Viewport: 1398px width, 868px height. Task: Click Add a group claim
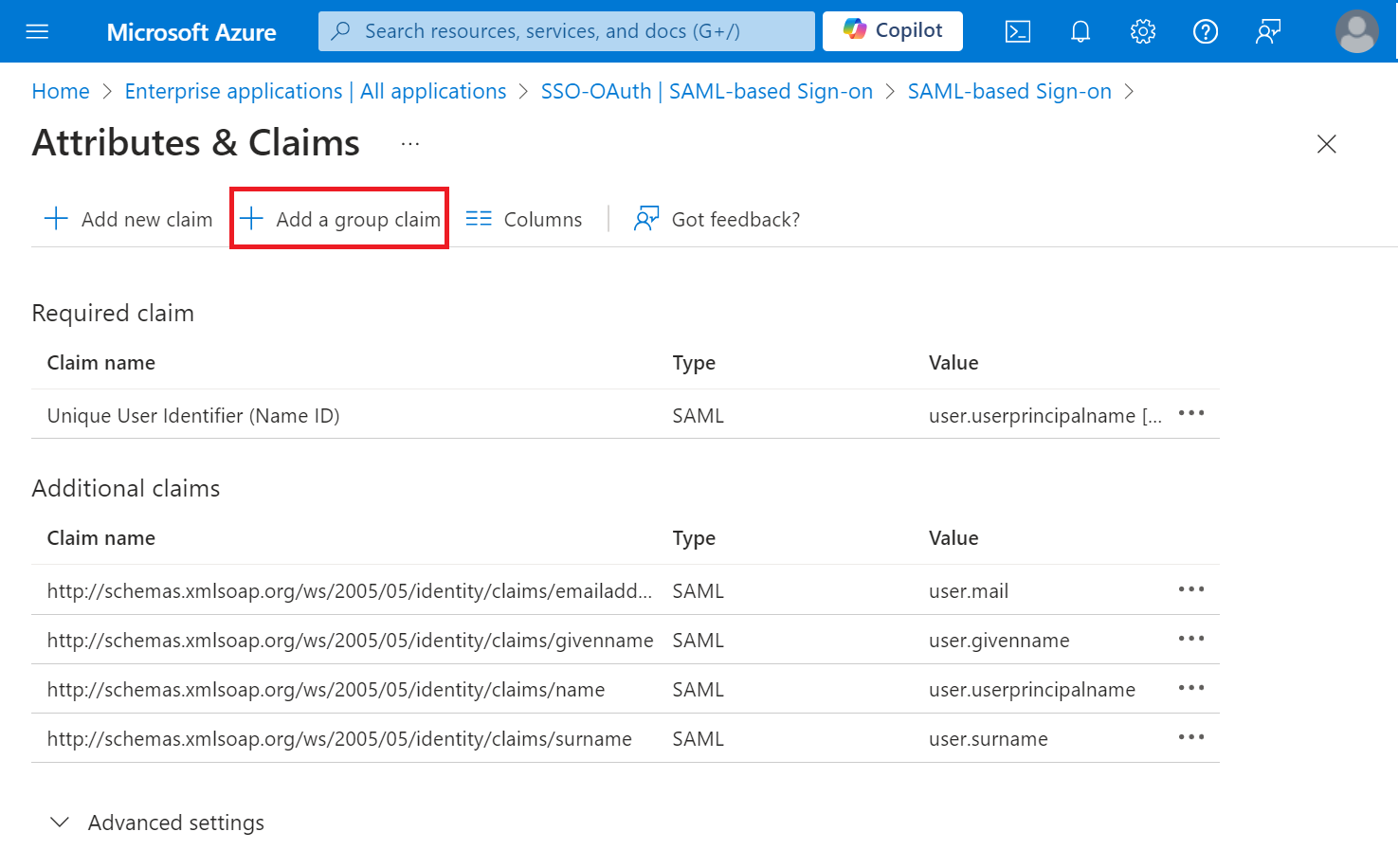(x=340, y=219)
